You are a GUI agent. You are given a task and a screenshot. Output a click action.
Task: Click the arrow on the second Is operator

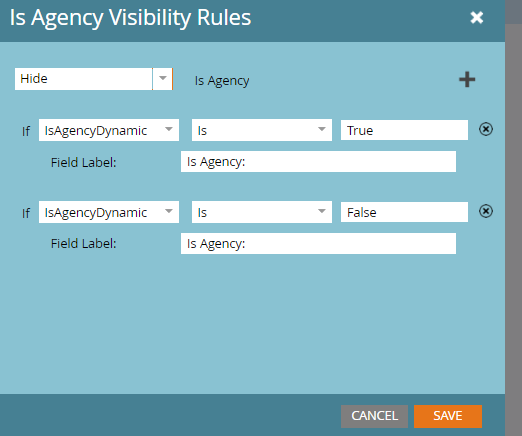(322, 211)
